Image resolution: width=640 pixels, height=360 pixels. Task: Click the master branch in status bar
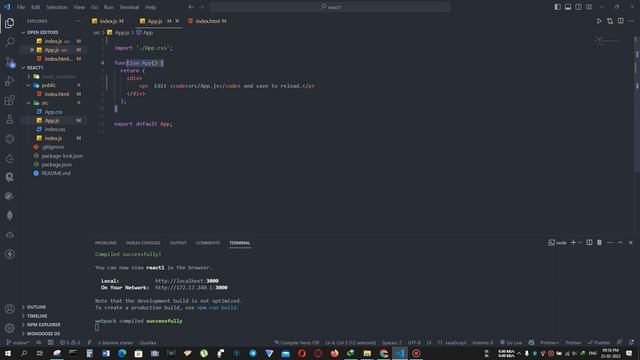tap(17, 342)
